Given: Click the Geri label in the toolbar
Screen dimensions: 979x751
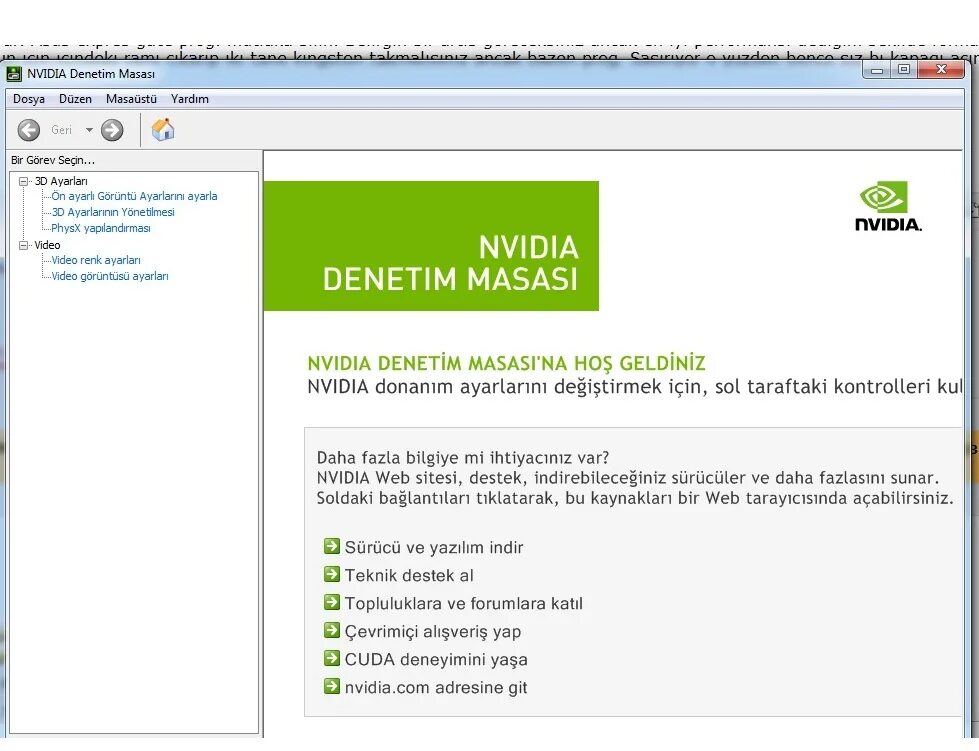Looking at the screenshot, I should [61, 130].
